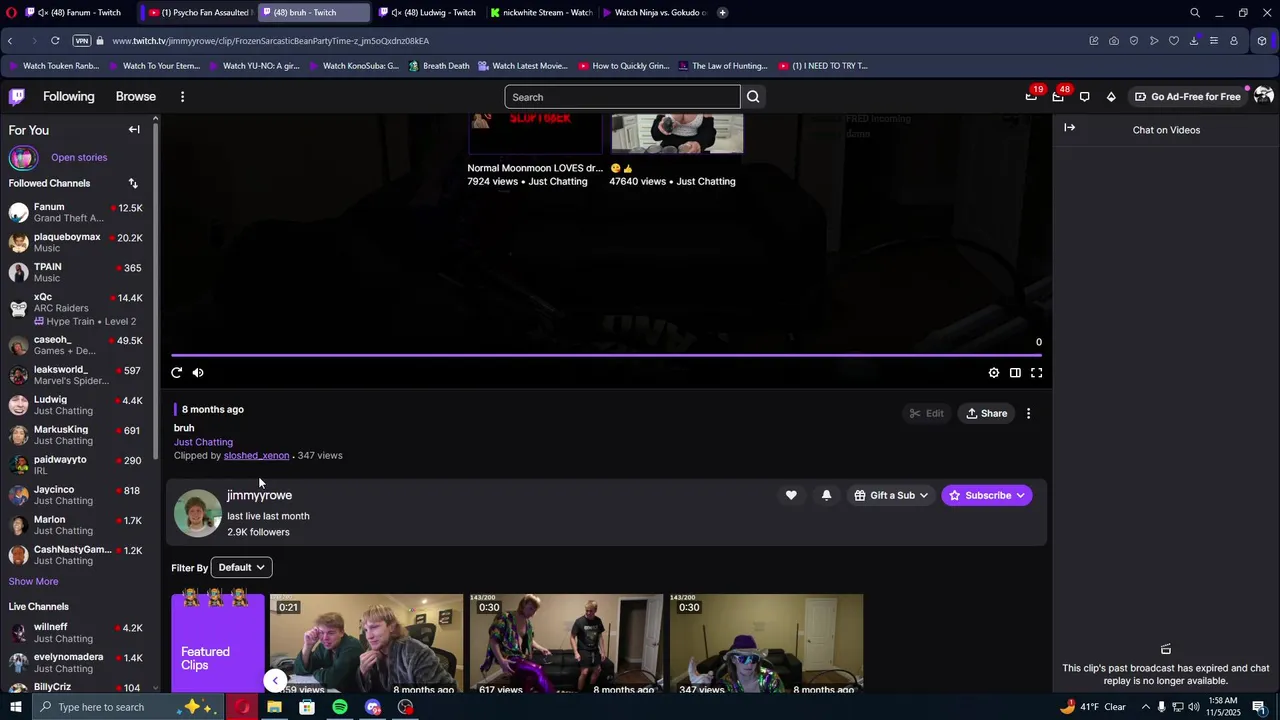Click the Twitch search input field
1280x720 pixels.
[622, 97]
